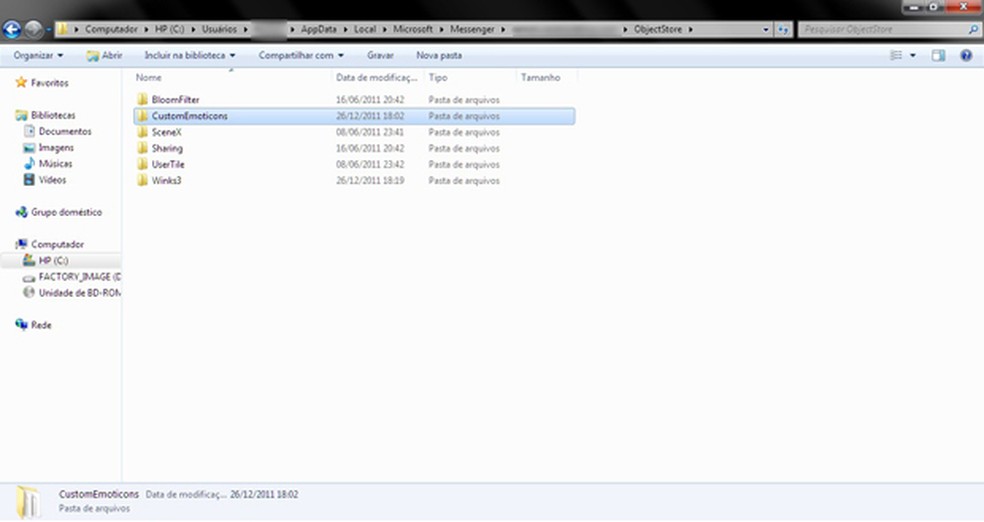This screenshot has height=522, width=984.
Task: Click the UserTile folder name
Action: (x=168, y=164)
